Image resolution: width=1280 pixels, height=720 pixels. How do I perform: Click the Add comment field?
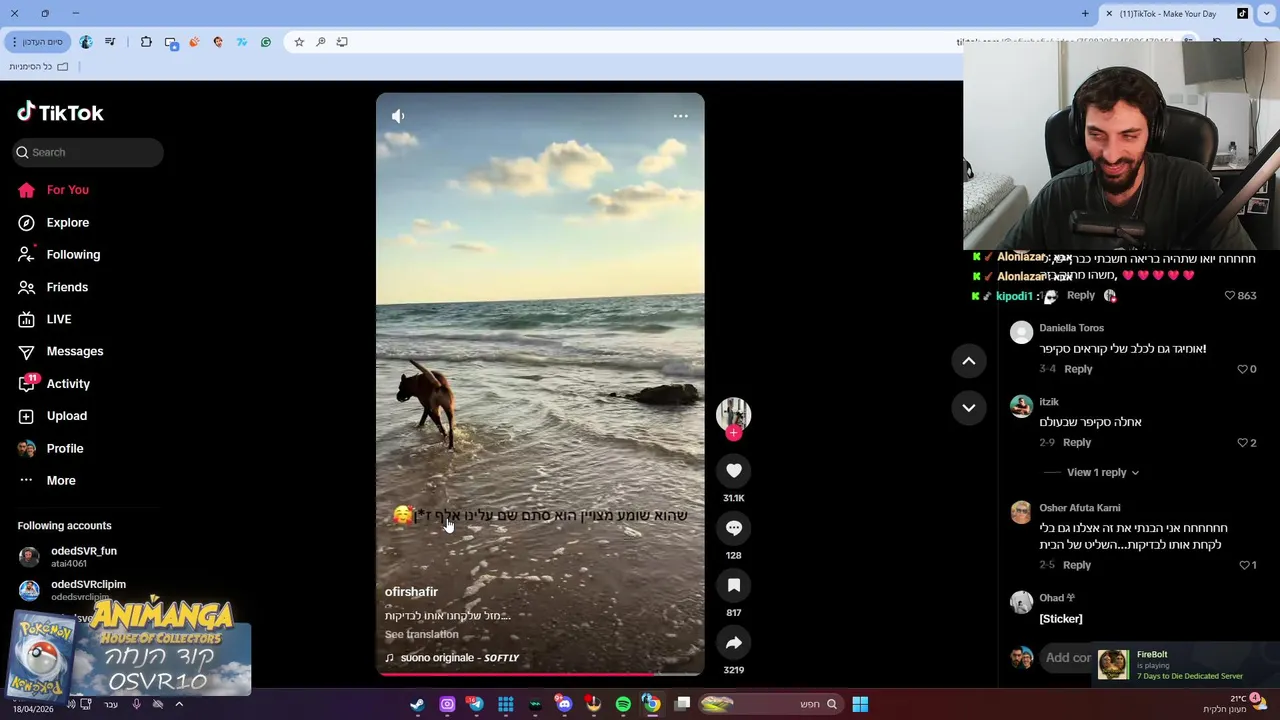(x=1068, y=658)
